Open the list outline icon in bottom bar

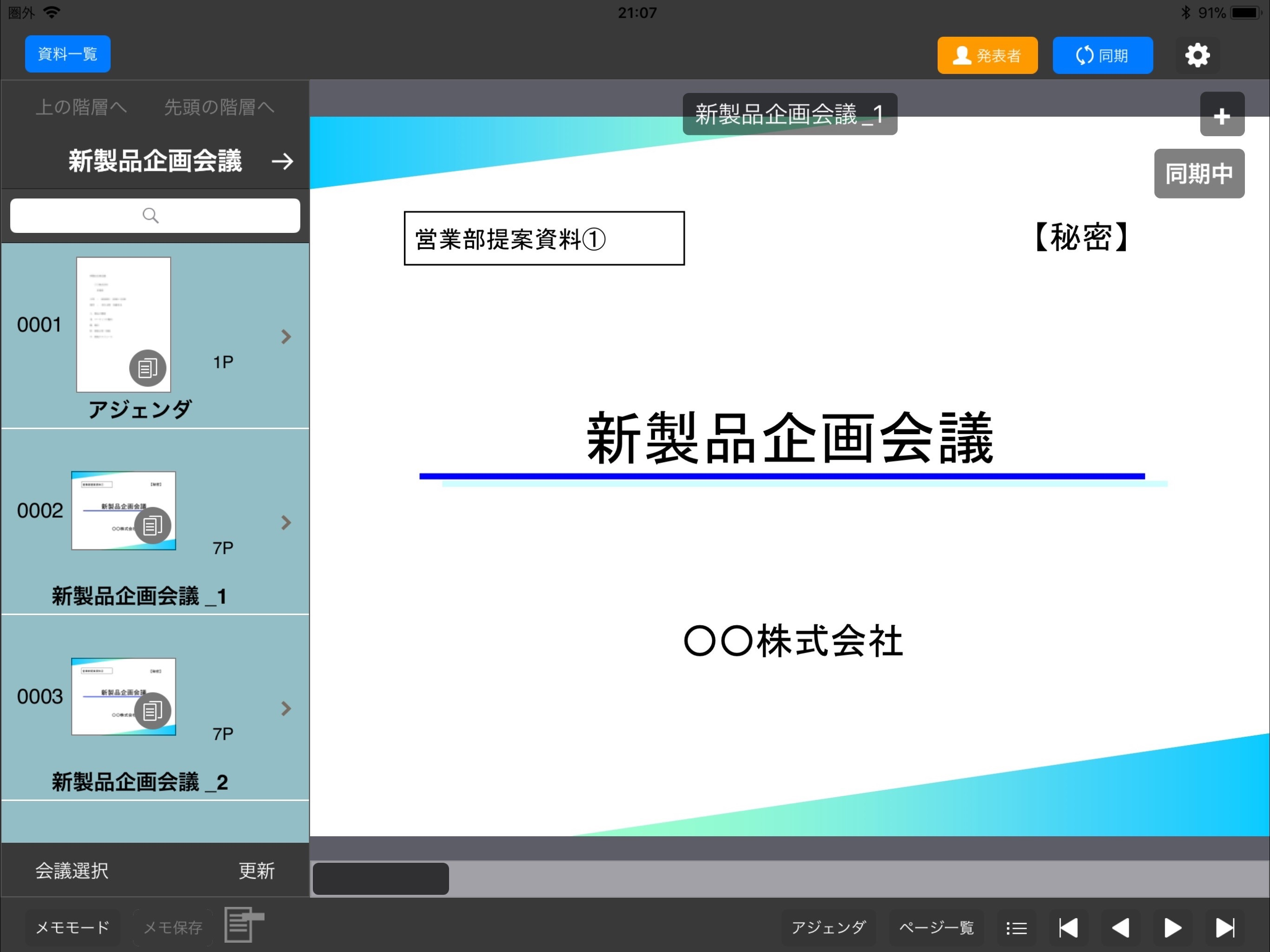[1016, 927]
